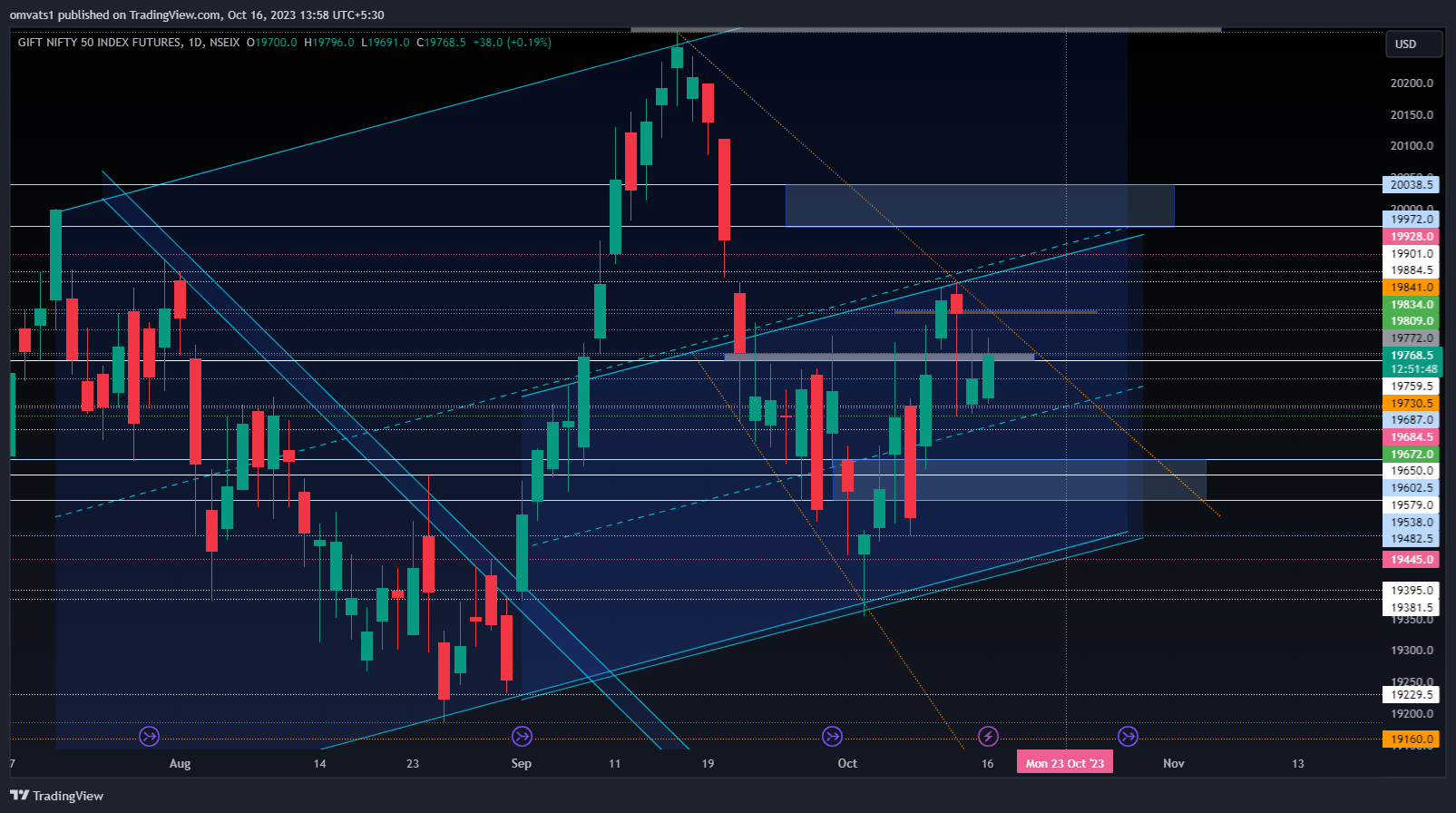
Task: Select the orange 19841.0 price label
Action: point(1412,288)
